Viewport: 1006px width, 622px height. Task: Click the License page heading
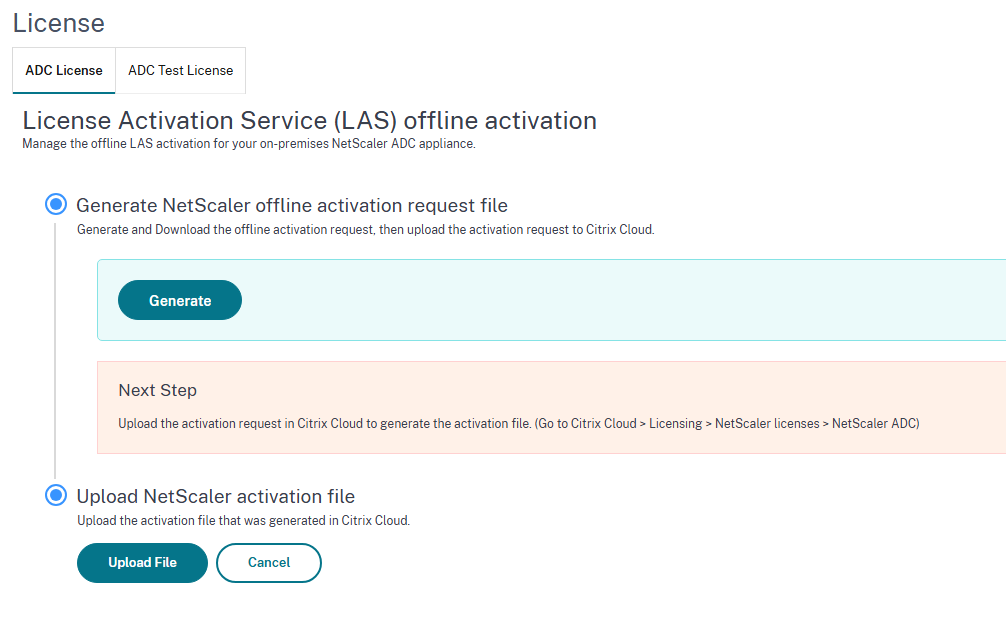click(59, 22)
